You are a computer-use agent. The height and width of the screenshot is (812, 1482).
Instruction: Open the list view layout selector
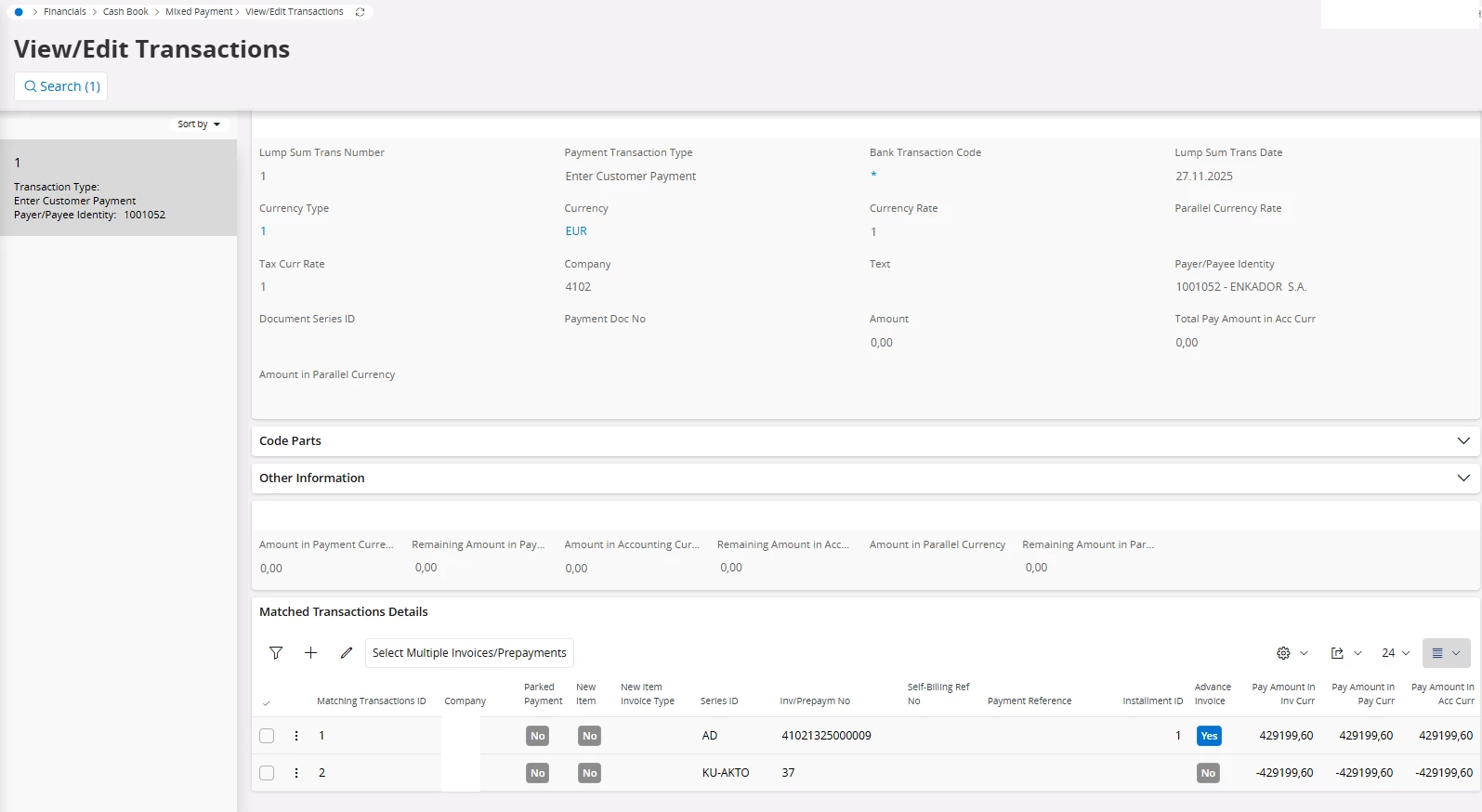1446,653
